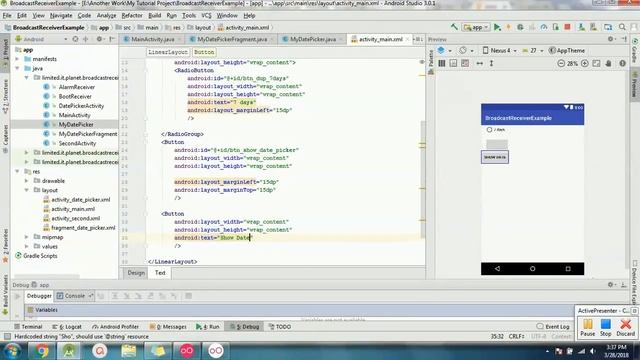Click the Button breadcrumb in editor
This screenshot has height=360, width=640.
point(204,52)
